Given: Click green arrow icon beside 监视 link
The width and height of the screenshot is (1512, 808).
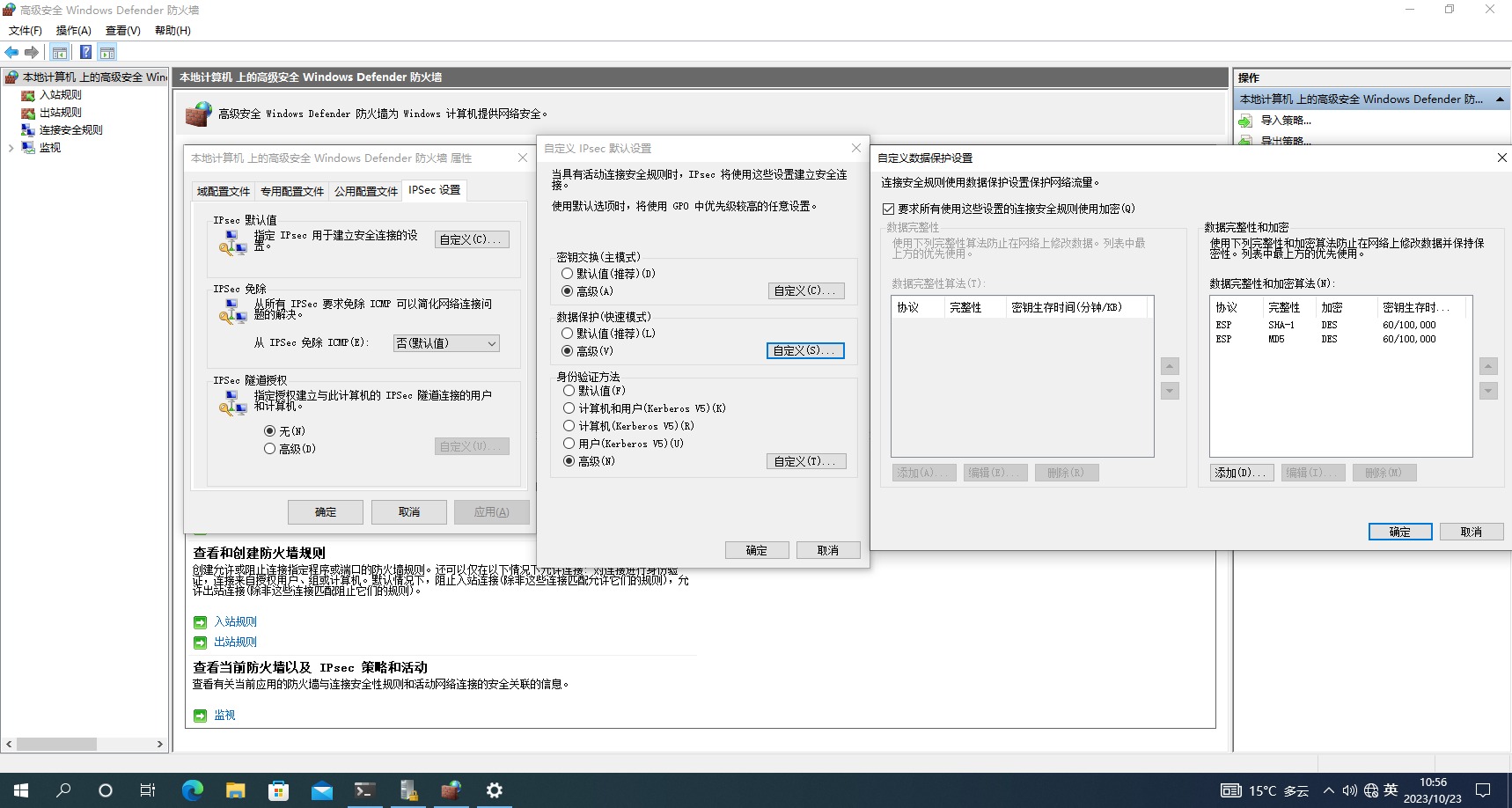Looking at the screenshot, I should click(x=200, y=716).
